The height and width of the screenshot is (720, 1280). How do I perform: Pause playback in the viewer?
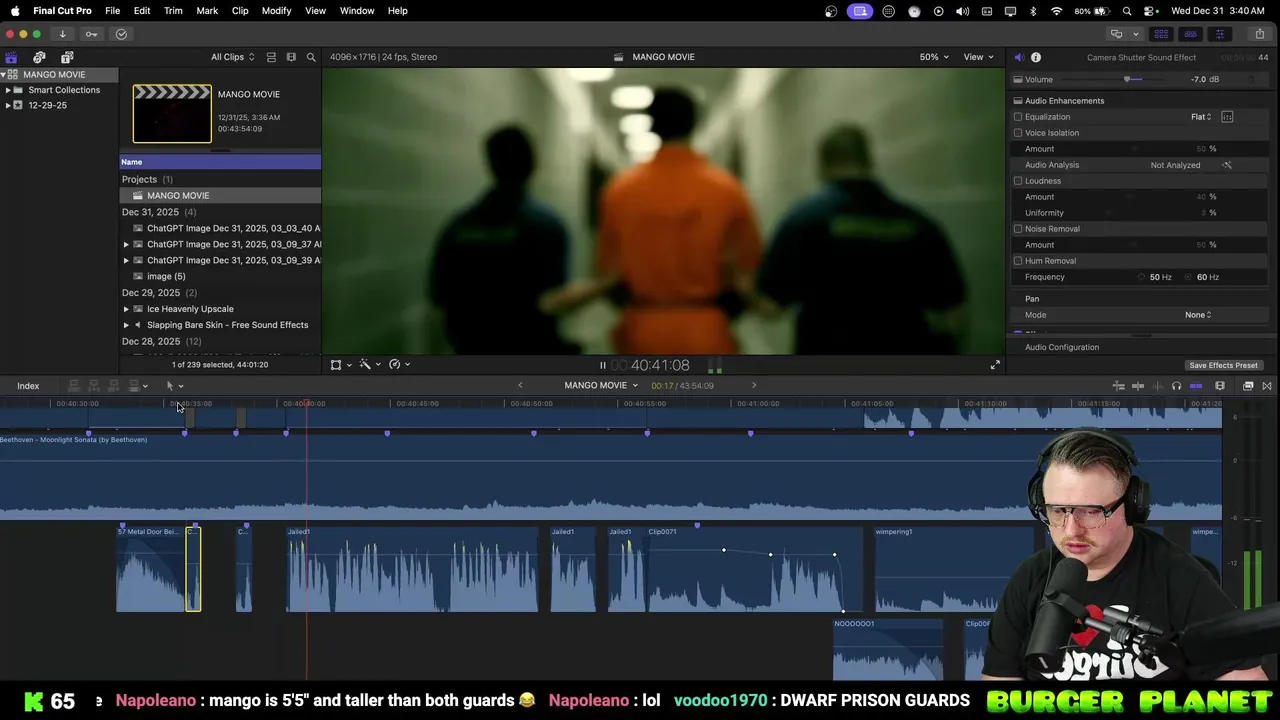point(602,365)
